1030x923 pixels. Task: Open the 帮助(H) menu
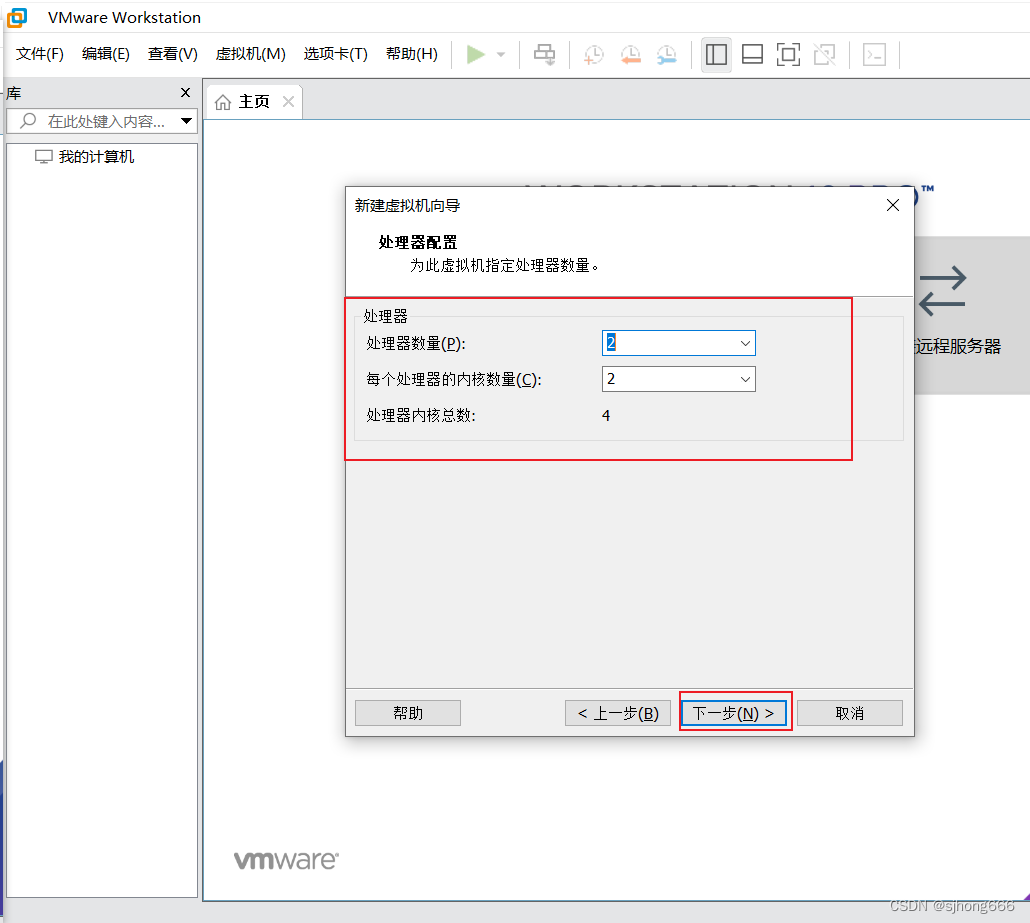412,54
